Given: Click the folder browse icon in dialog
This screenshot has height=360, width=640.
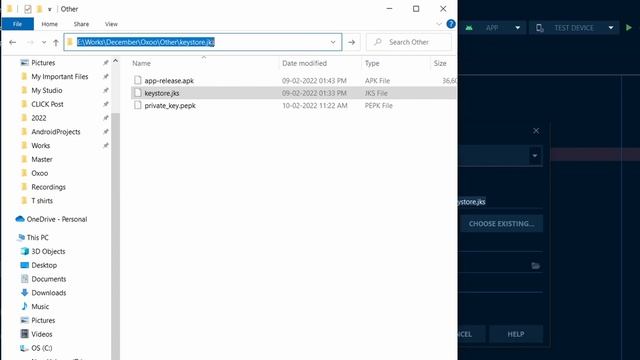Looking at the screenshot, I should (x=536, y=266).
